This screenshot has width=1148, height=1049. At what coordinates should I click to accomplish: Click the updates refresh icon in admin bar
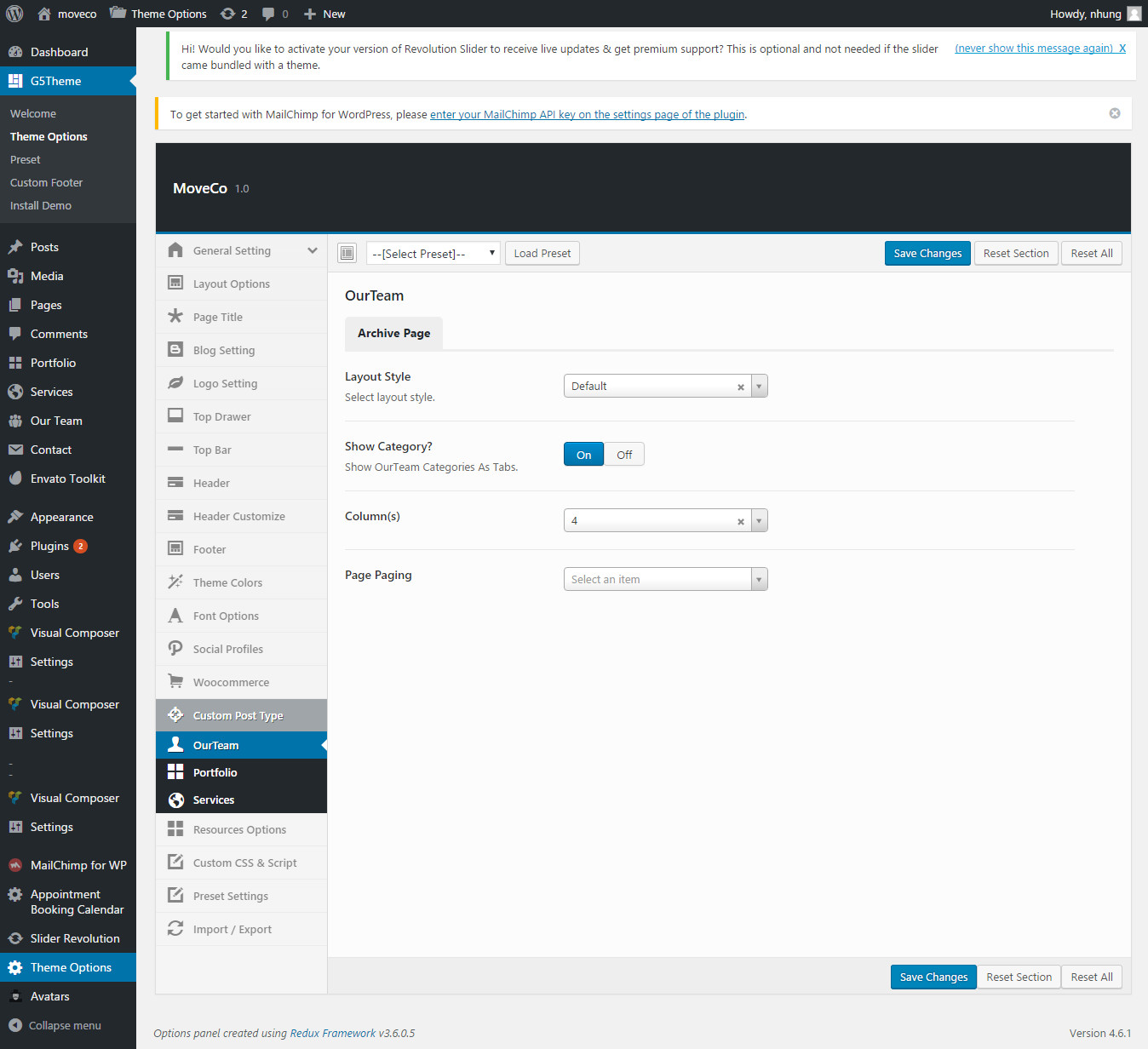[227, 14]
